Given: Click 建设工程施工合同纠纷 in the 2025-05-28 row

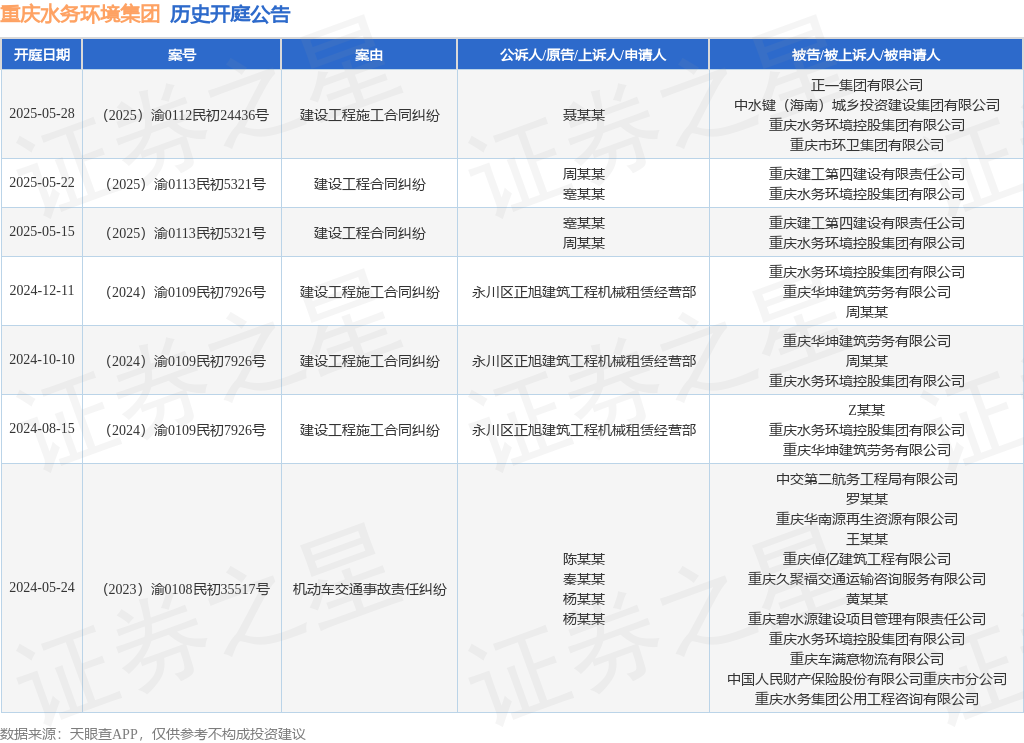Looking at the screenshot, I should click(x=370, y=115).
